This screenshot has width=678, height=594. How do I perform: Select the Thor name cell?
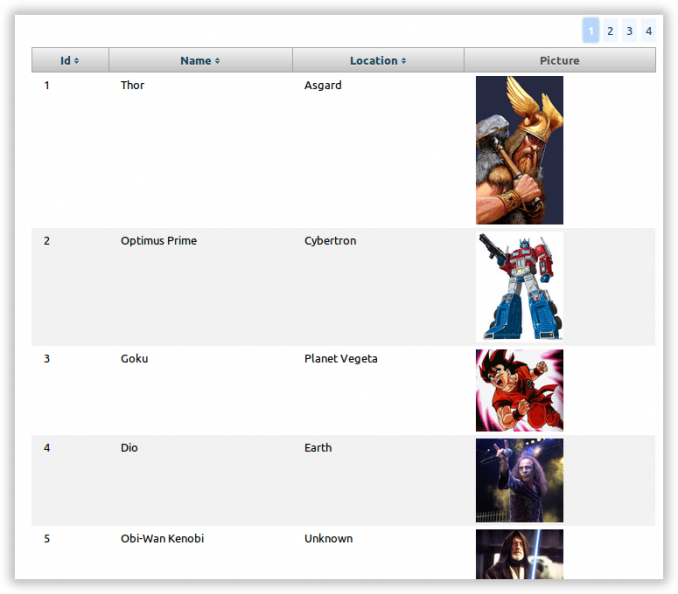click(x=133, y=86)
